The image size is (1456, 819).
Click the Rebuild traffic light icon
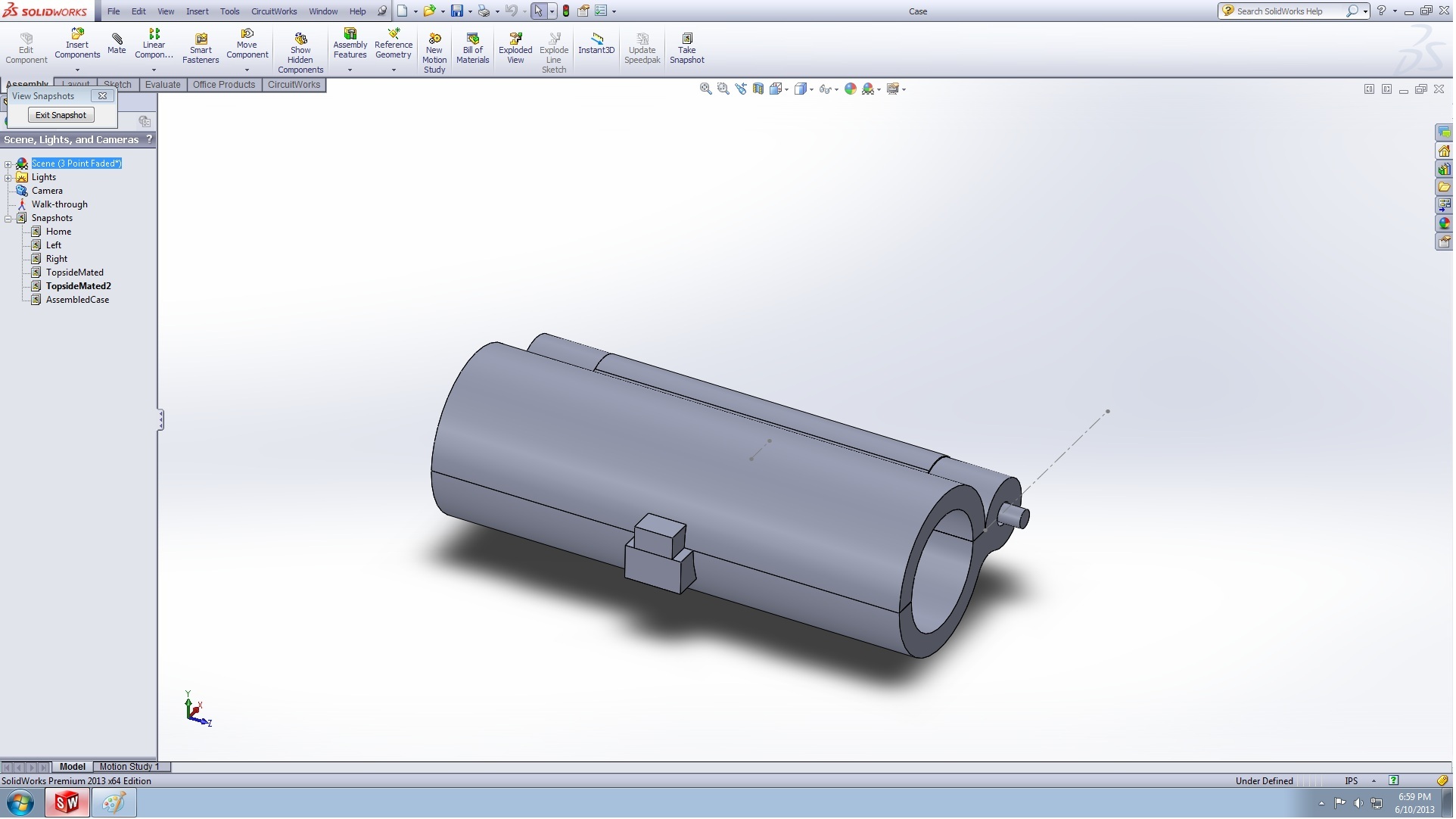pos(566,11)
